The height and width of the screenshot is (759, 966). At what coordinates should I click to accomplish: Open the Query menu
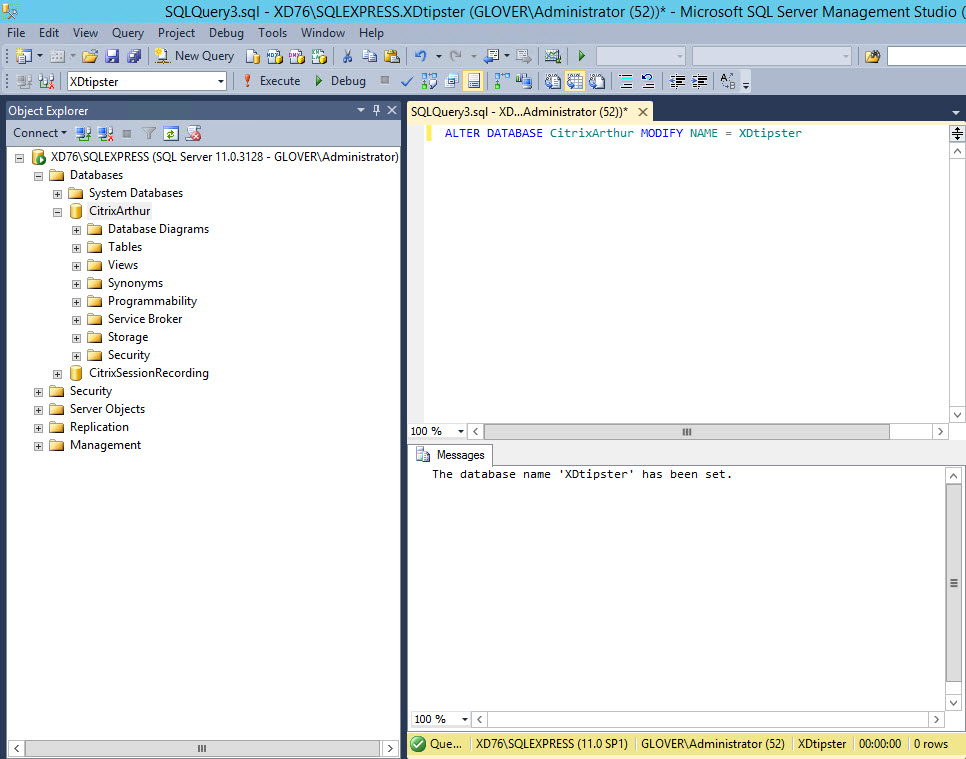click(x=128, y=33)
